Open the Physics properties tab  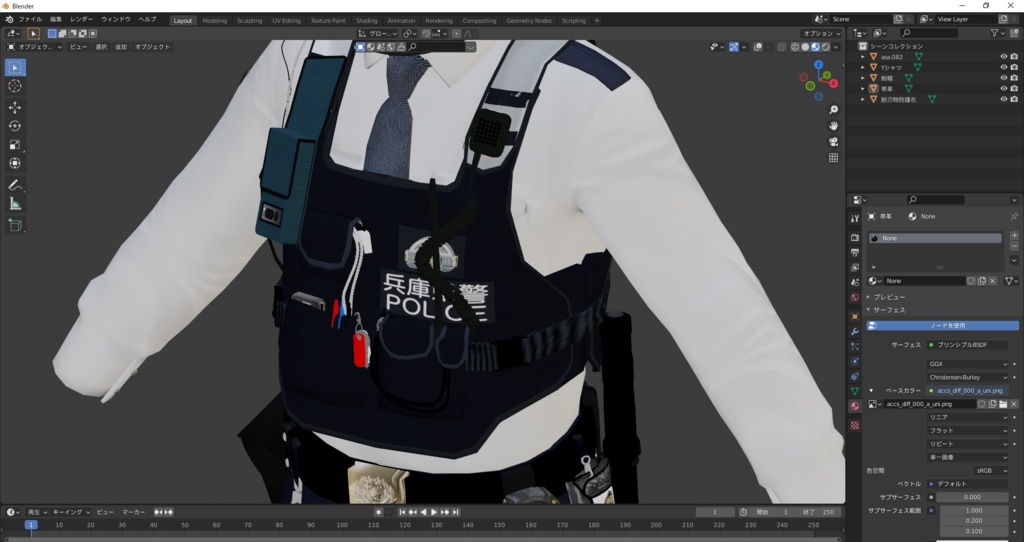pos(855,362)
